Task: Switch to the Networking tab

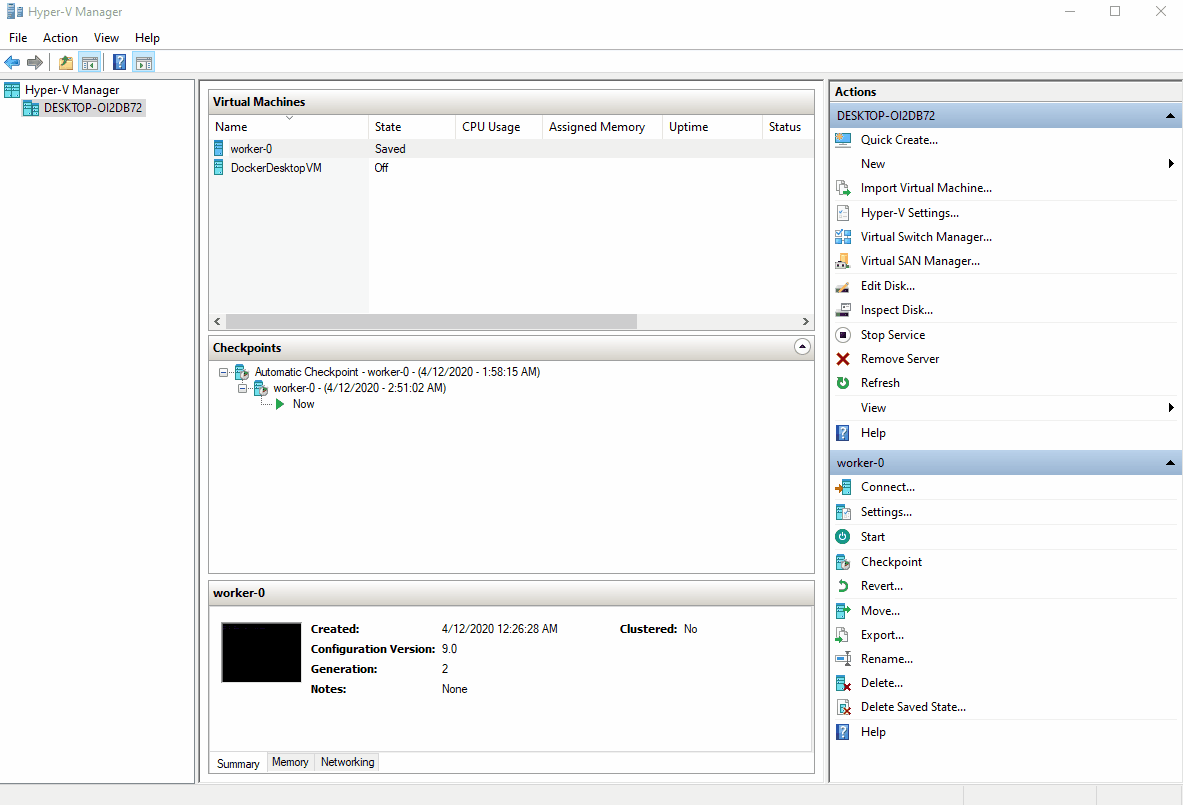Action: tap(347, 762)
